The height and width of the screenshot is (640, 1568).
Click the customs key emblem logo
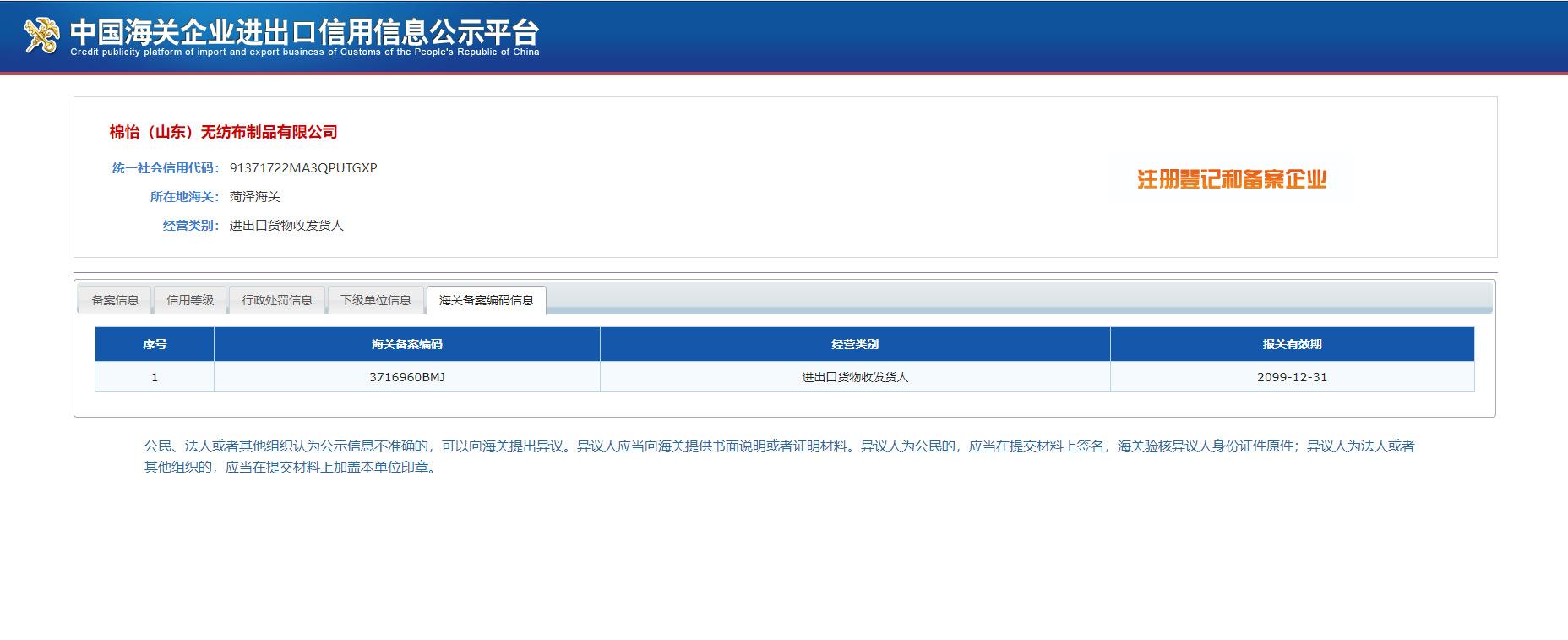click(41, 36)
